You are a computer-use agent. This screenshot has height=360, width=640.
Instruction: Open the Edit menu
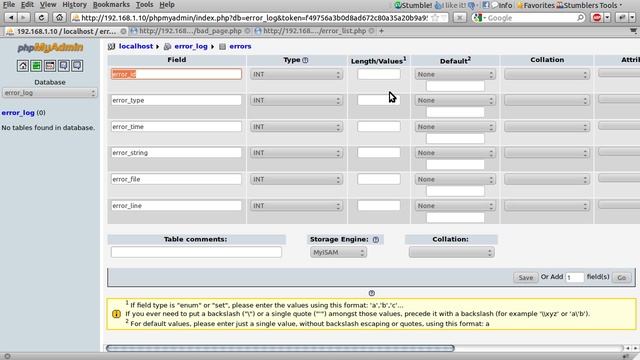tap(27, 5)
